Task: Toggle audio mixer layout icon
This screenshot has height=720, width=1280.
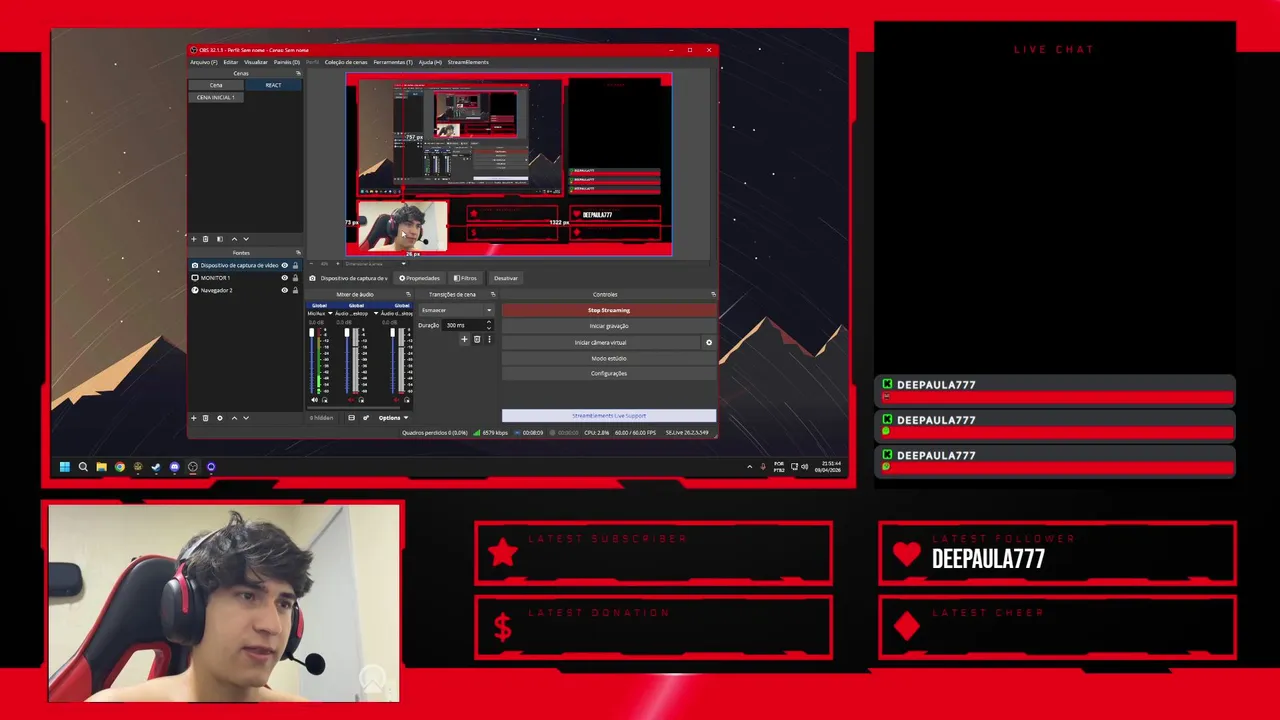Action: [351, 418]
